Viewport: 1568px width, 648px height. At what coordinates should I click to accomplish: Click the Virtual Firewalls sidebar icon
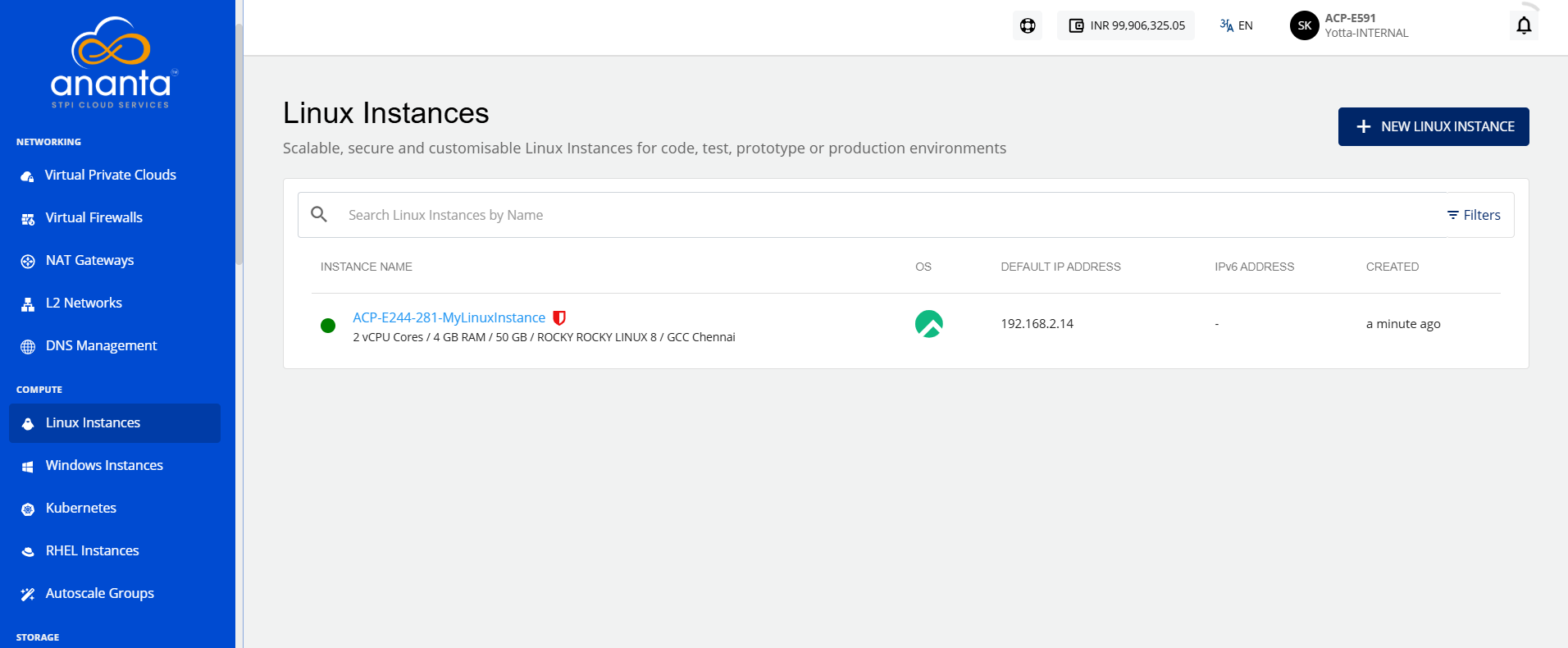click(x=28, y=218)
